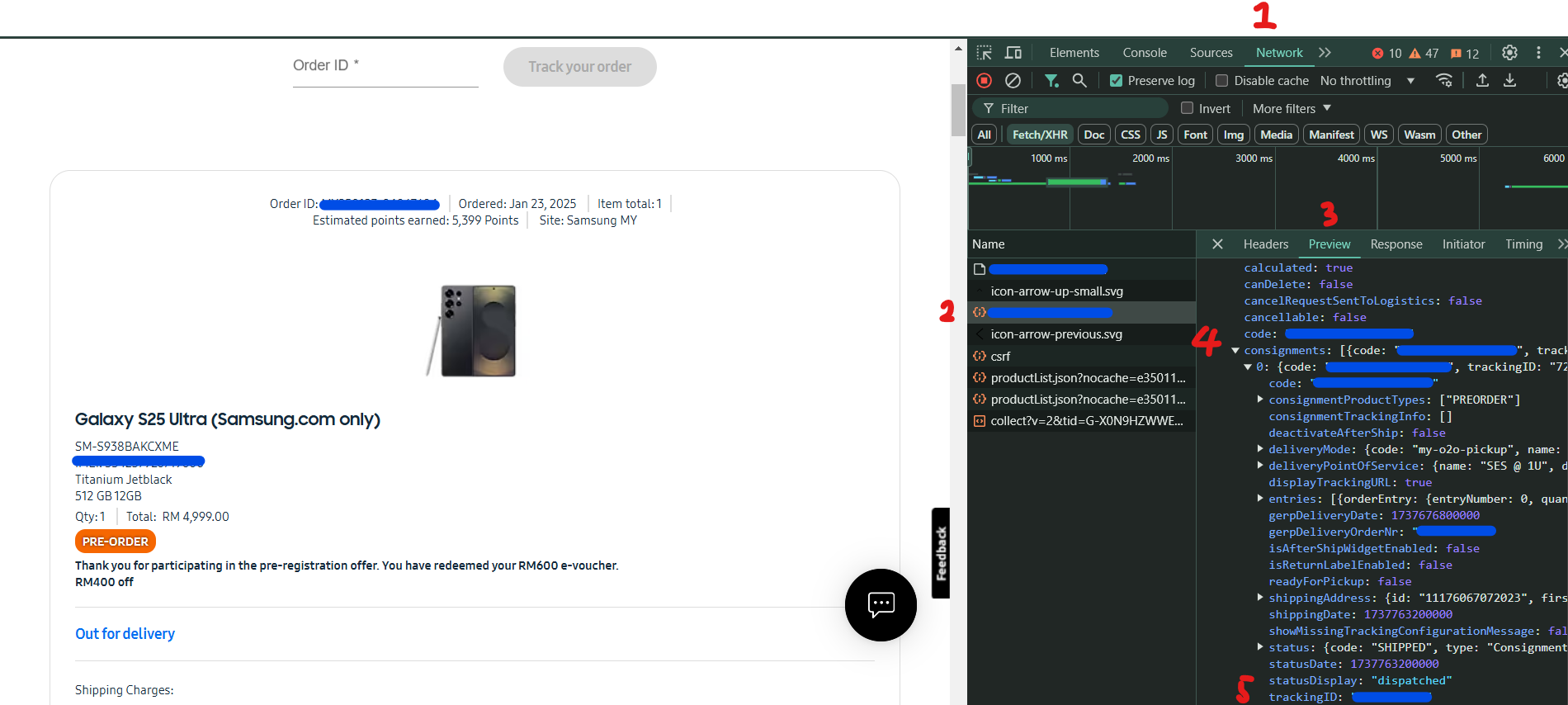Screen dimensions: 1568x705
Task: Toggle Preserve log checkbox
Action: pyautogui.click(x=1116, y=81)
